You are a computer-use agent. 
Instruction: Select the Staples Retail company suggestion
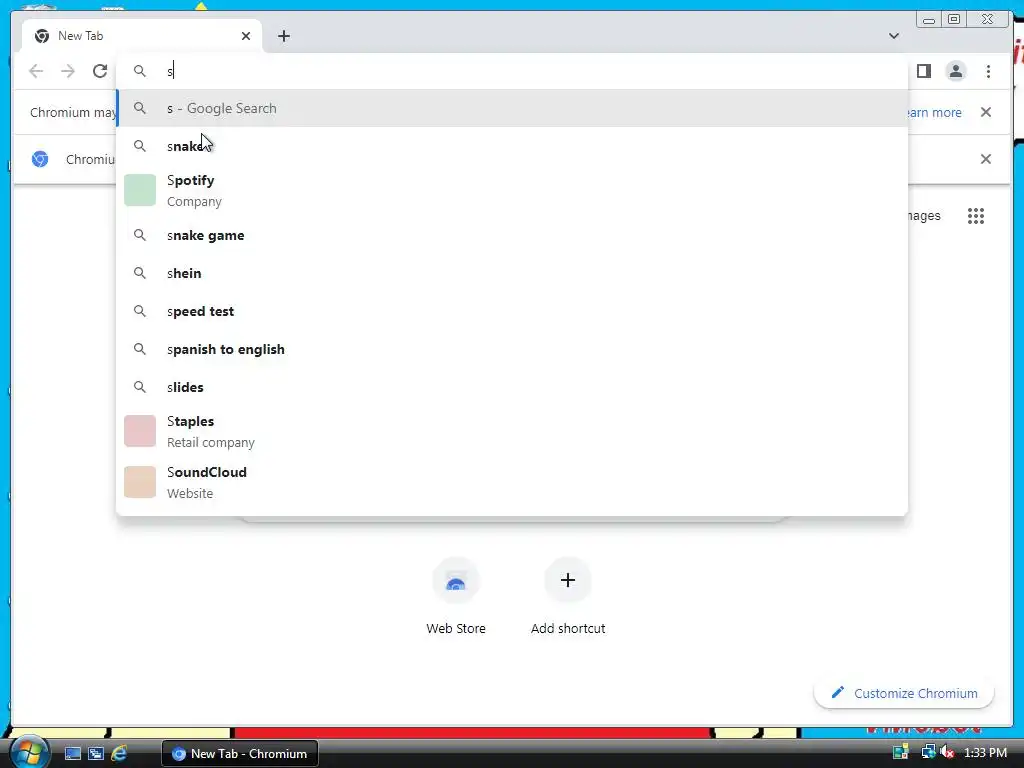[x=512, y=431]
